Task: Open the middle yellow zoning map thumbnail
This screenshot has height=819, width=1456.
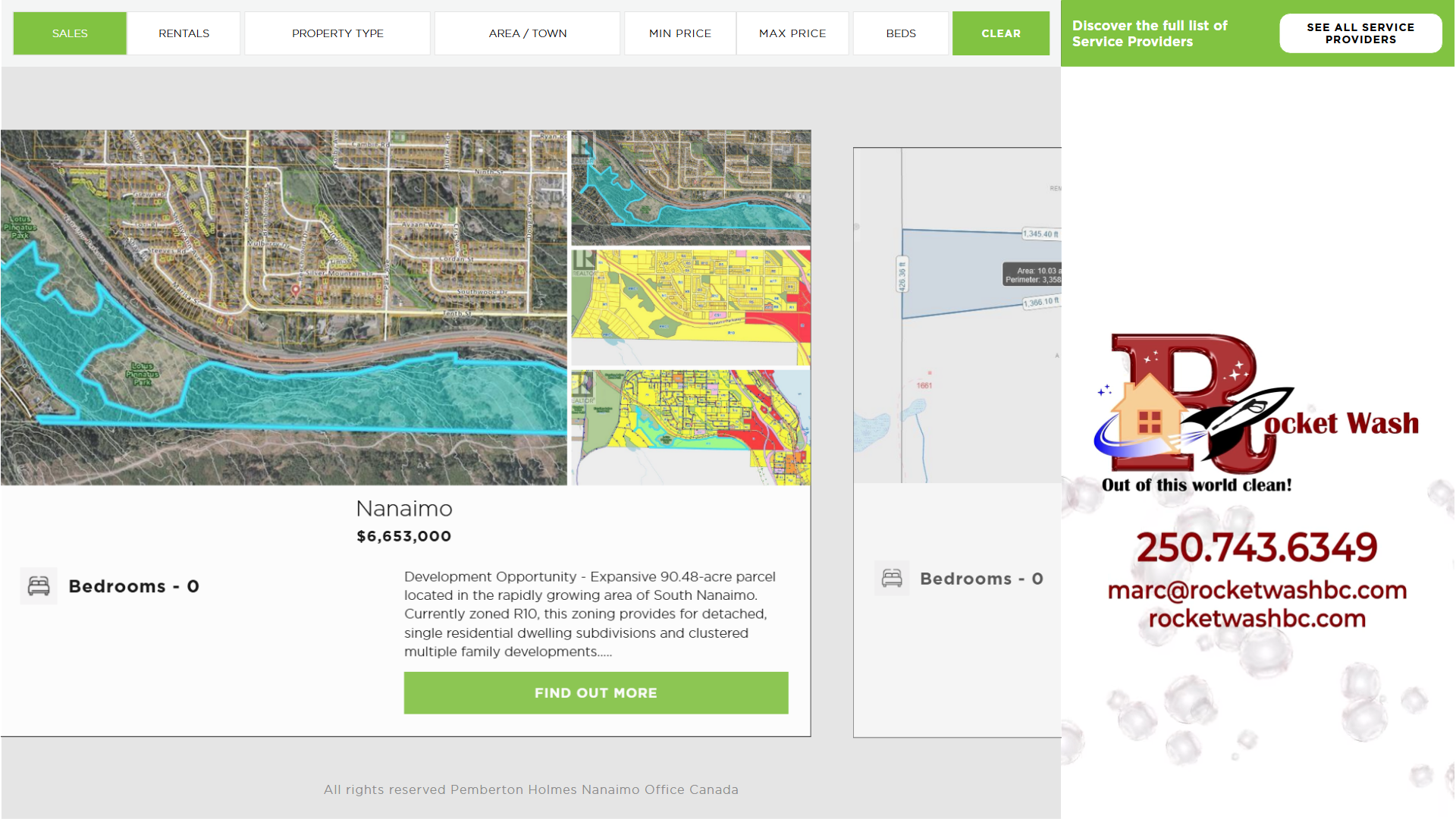Action: [x=690, y=306]
